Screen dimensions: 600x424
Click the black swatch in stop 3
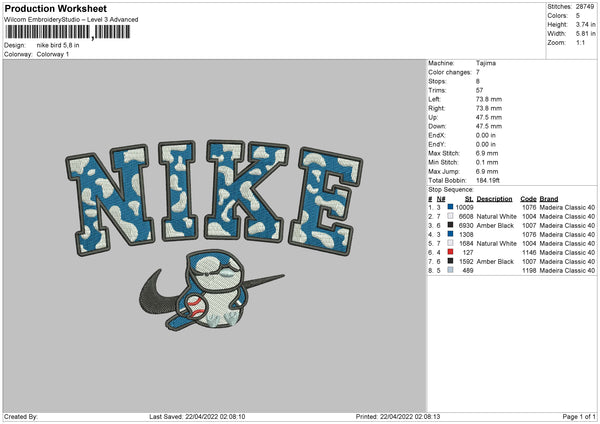point(450,225)
